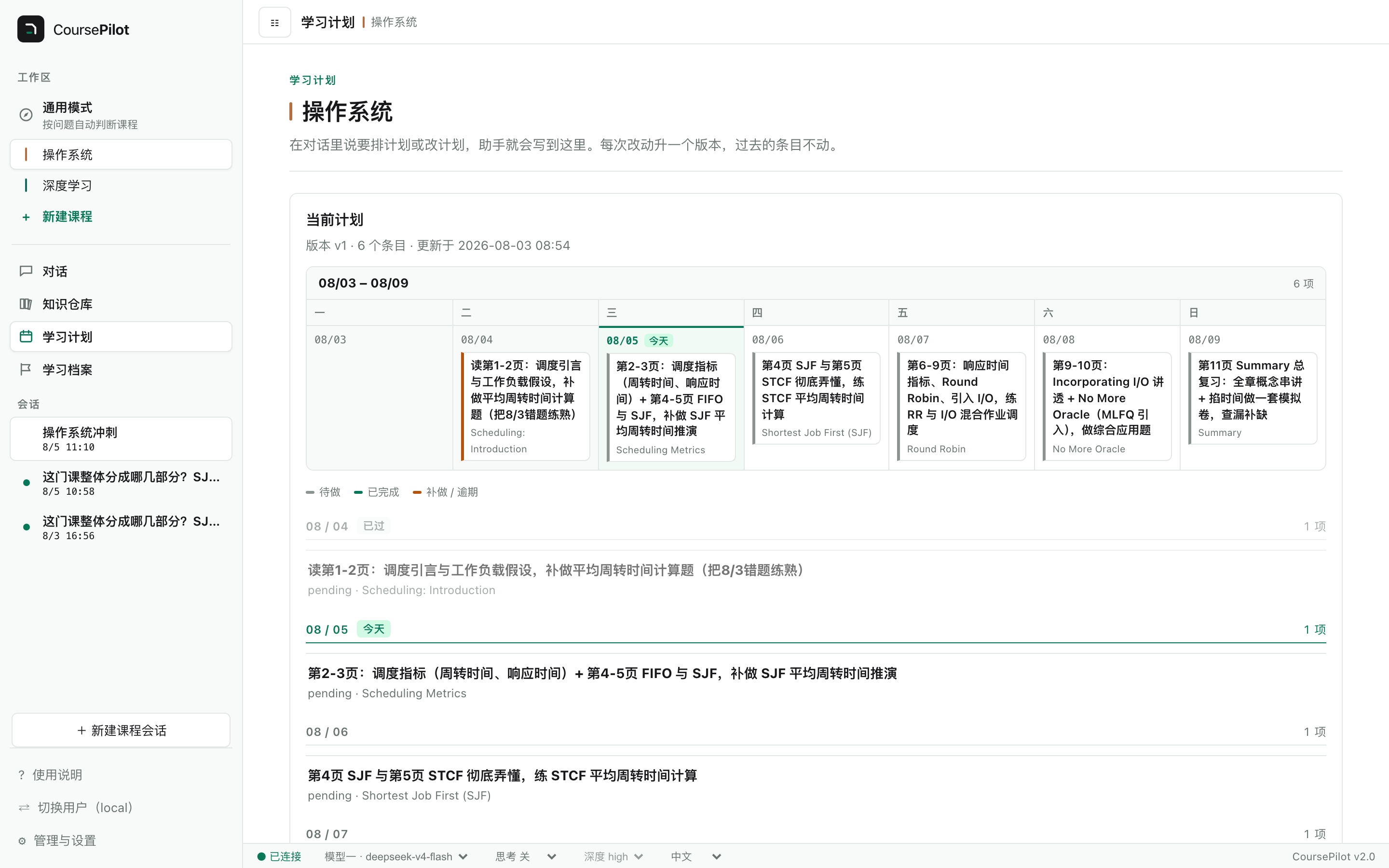Screen dimensions: 1389x868
Task: Open today's 08/05 calendar card 第2-3页
Action: (671, 407)
